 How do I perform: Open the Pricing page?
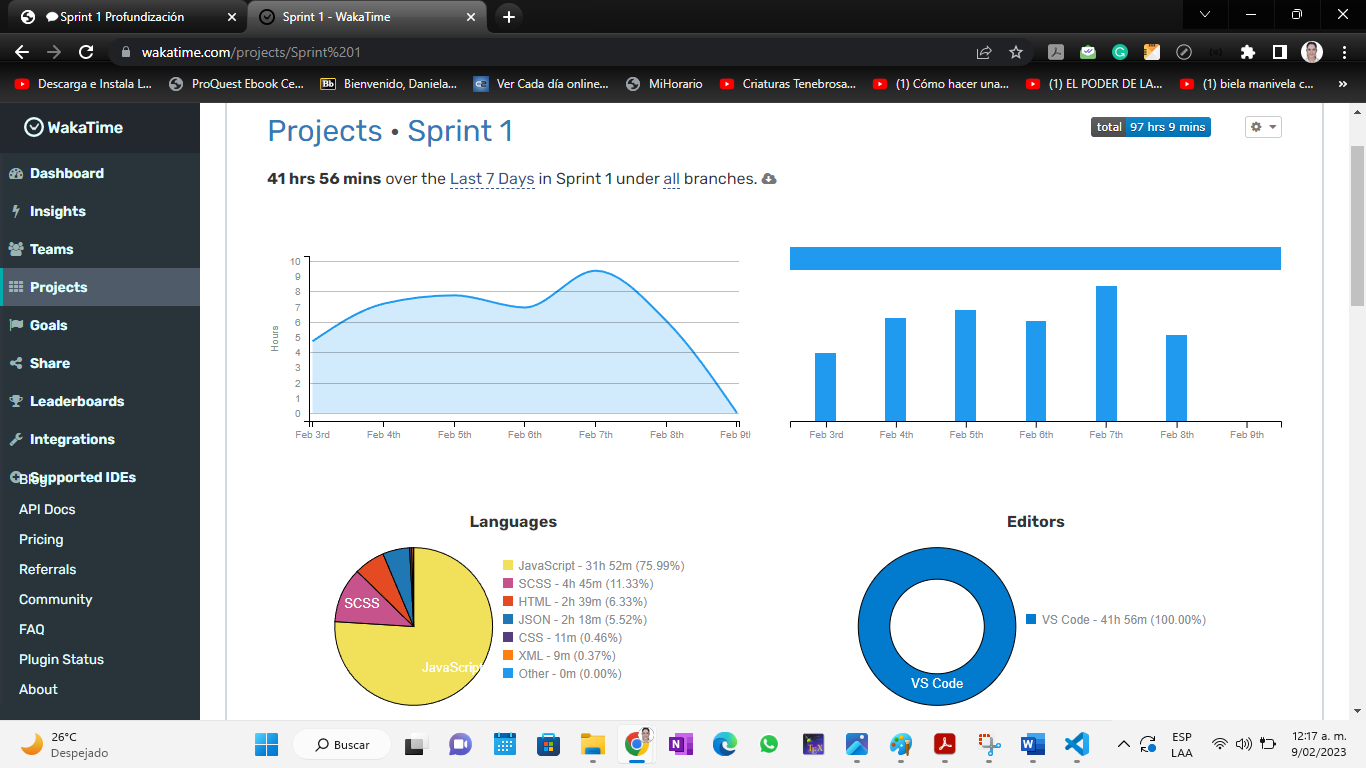[x=39, y=539]
